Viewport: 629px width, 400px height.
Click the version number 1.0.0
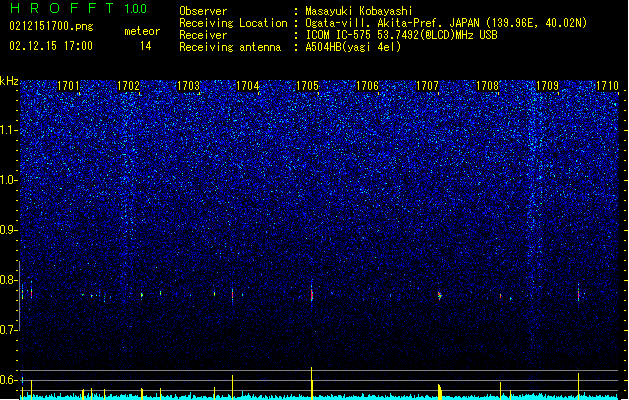tap(136, 8)
